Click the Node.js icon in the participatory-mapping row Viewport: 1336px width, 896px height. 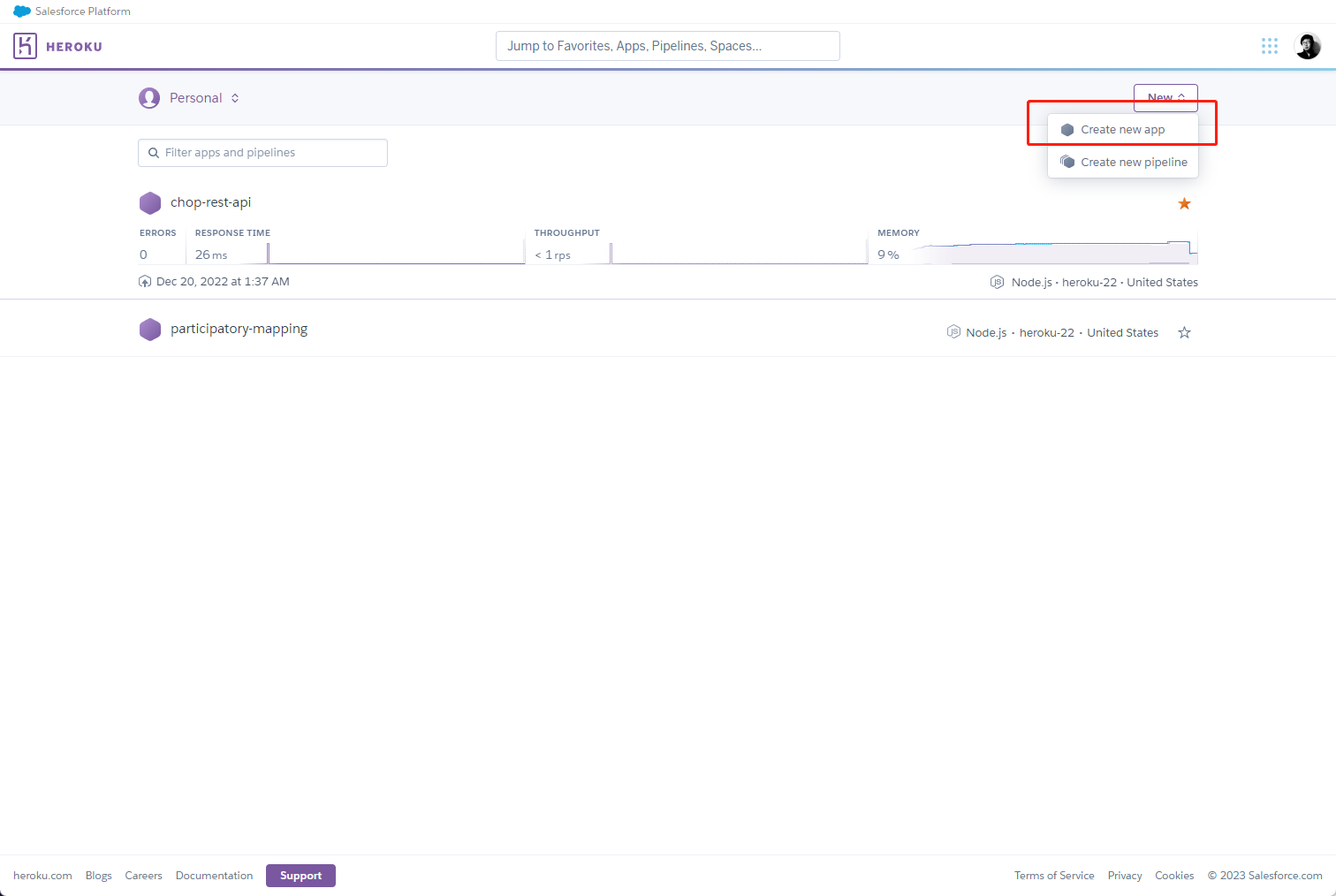pos(953,332)
